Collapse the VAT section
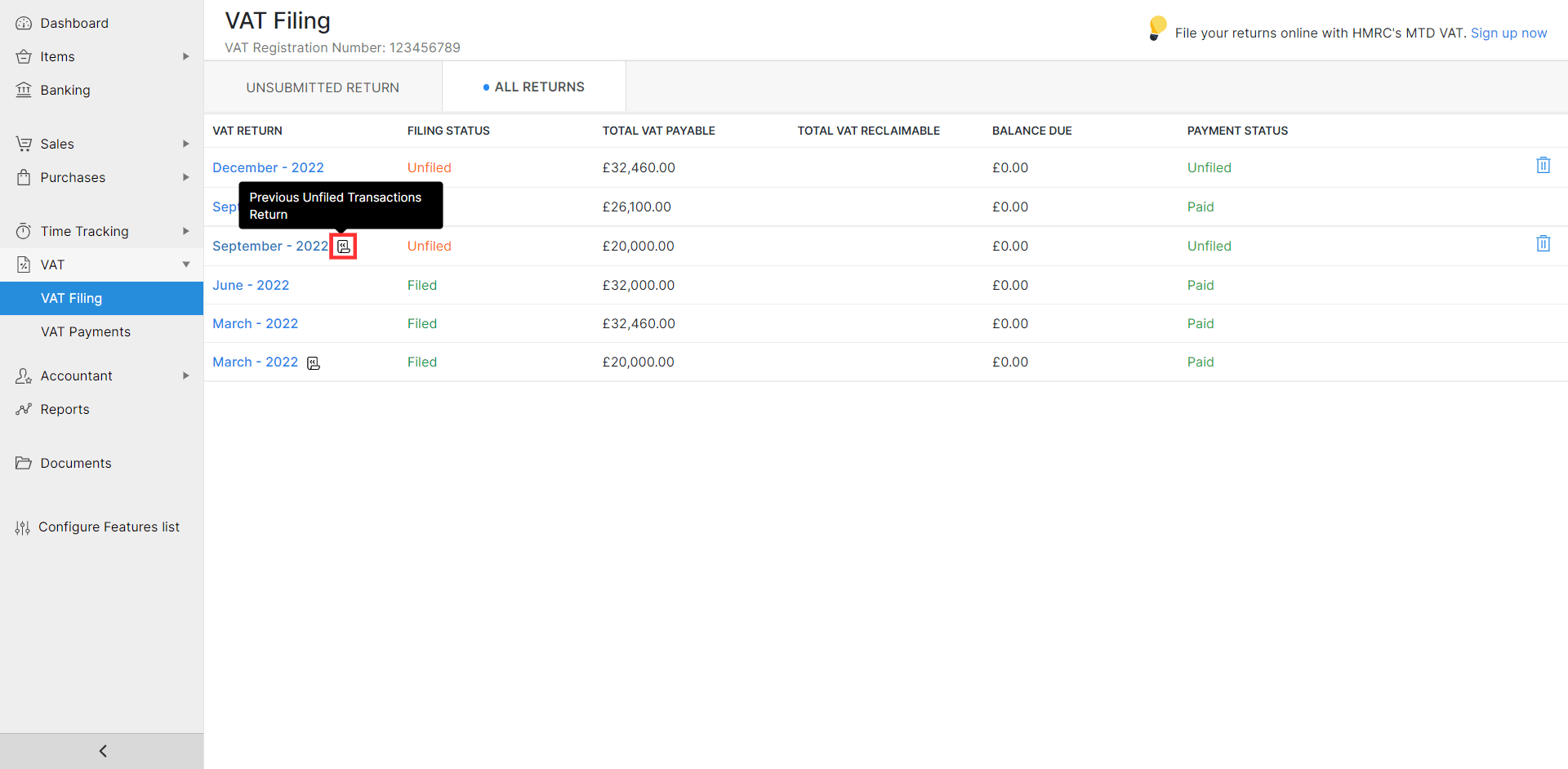1568x769 pixels. click(x=186, y=264)
